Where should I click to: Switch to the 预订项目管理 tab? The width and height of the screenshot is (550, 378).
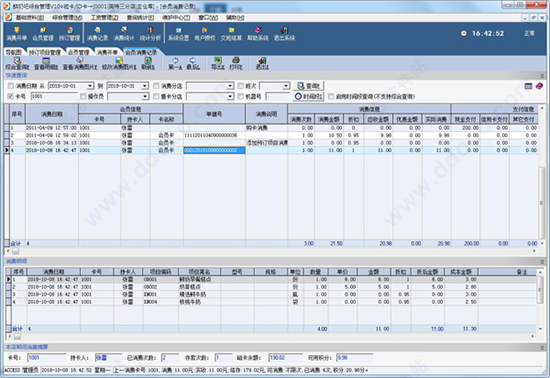pos(45,52)
